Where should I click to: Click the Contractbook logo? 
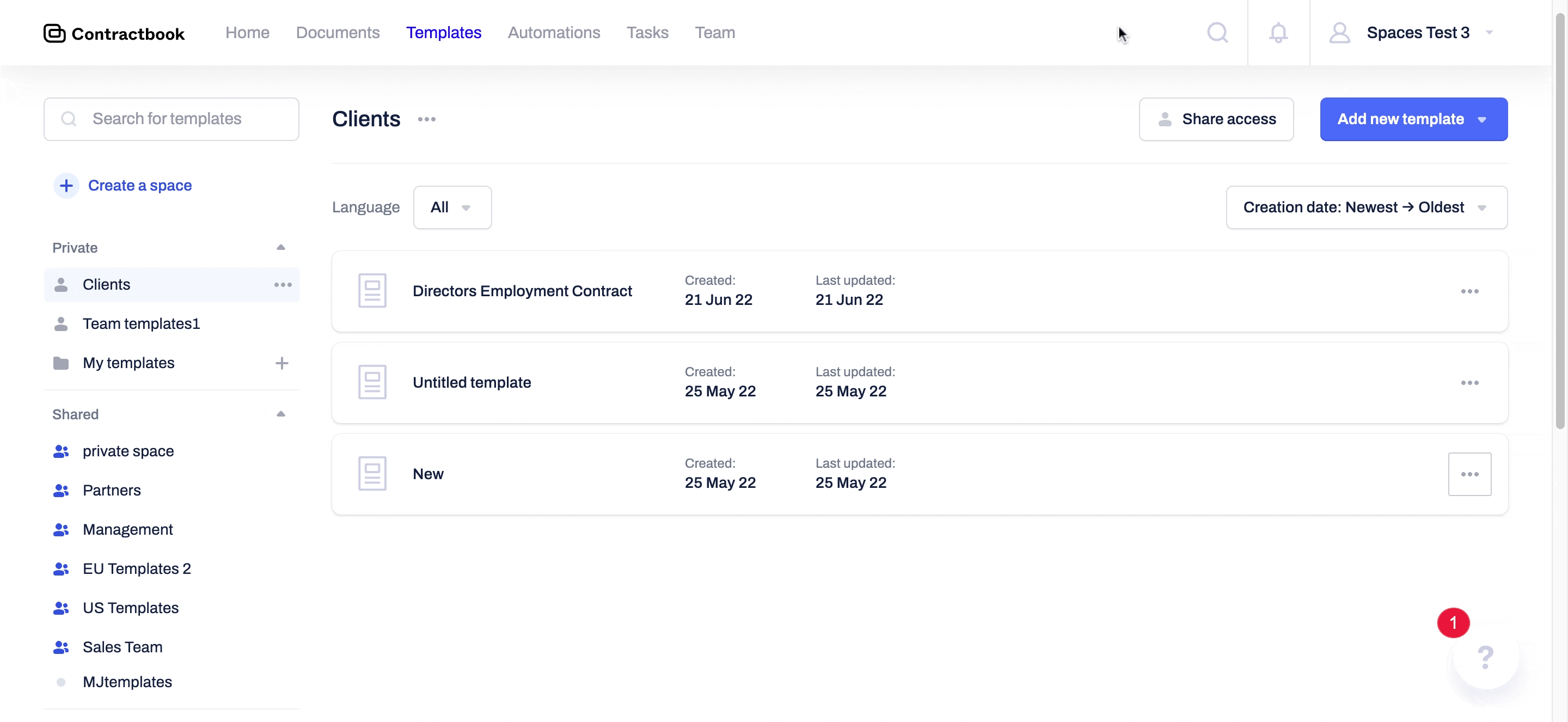click(114, 33)
